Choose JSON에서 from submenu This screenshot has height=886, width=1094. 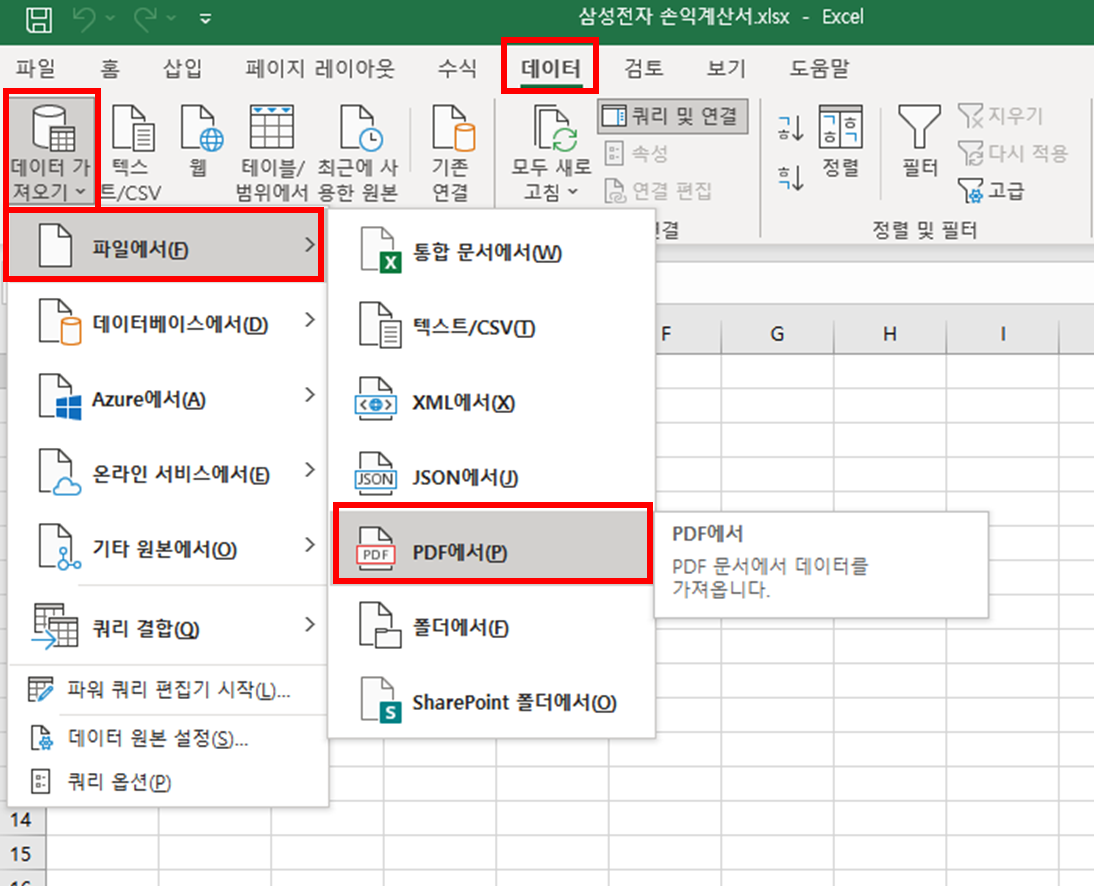pos(491,477)
